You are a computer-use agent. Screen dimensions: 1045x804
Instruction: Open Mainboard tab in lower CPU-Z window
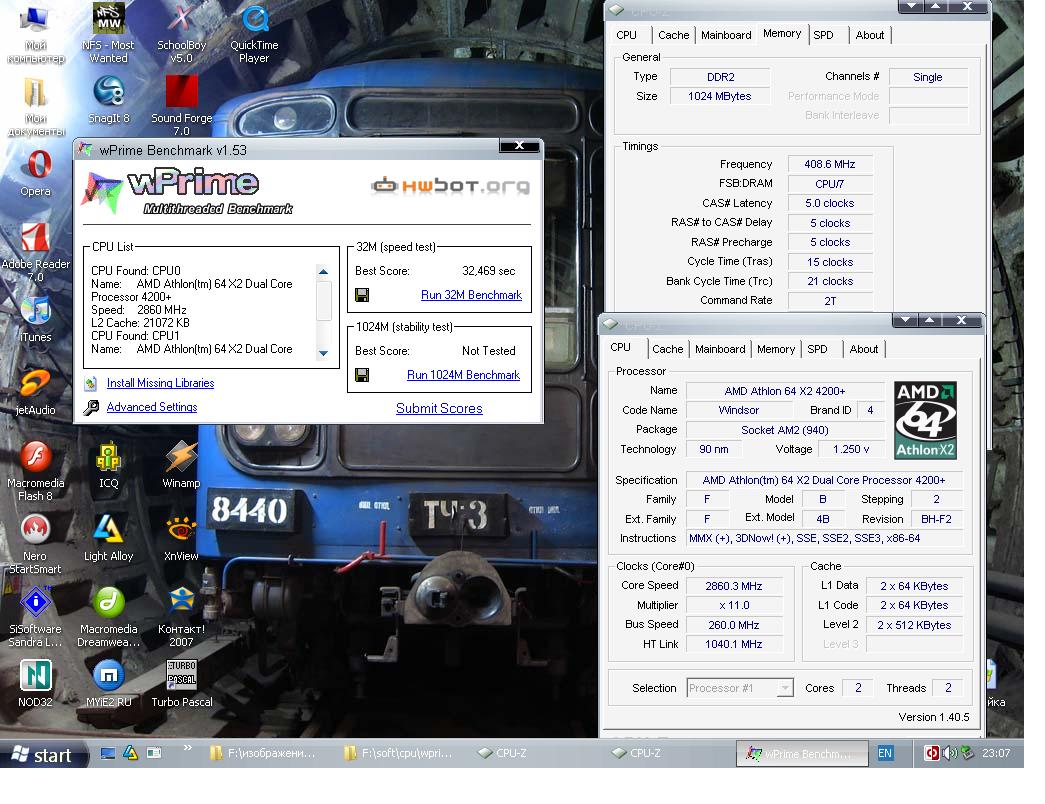click(x=720, y=349)
